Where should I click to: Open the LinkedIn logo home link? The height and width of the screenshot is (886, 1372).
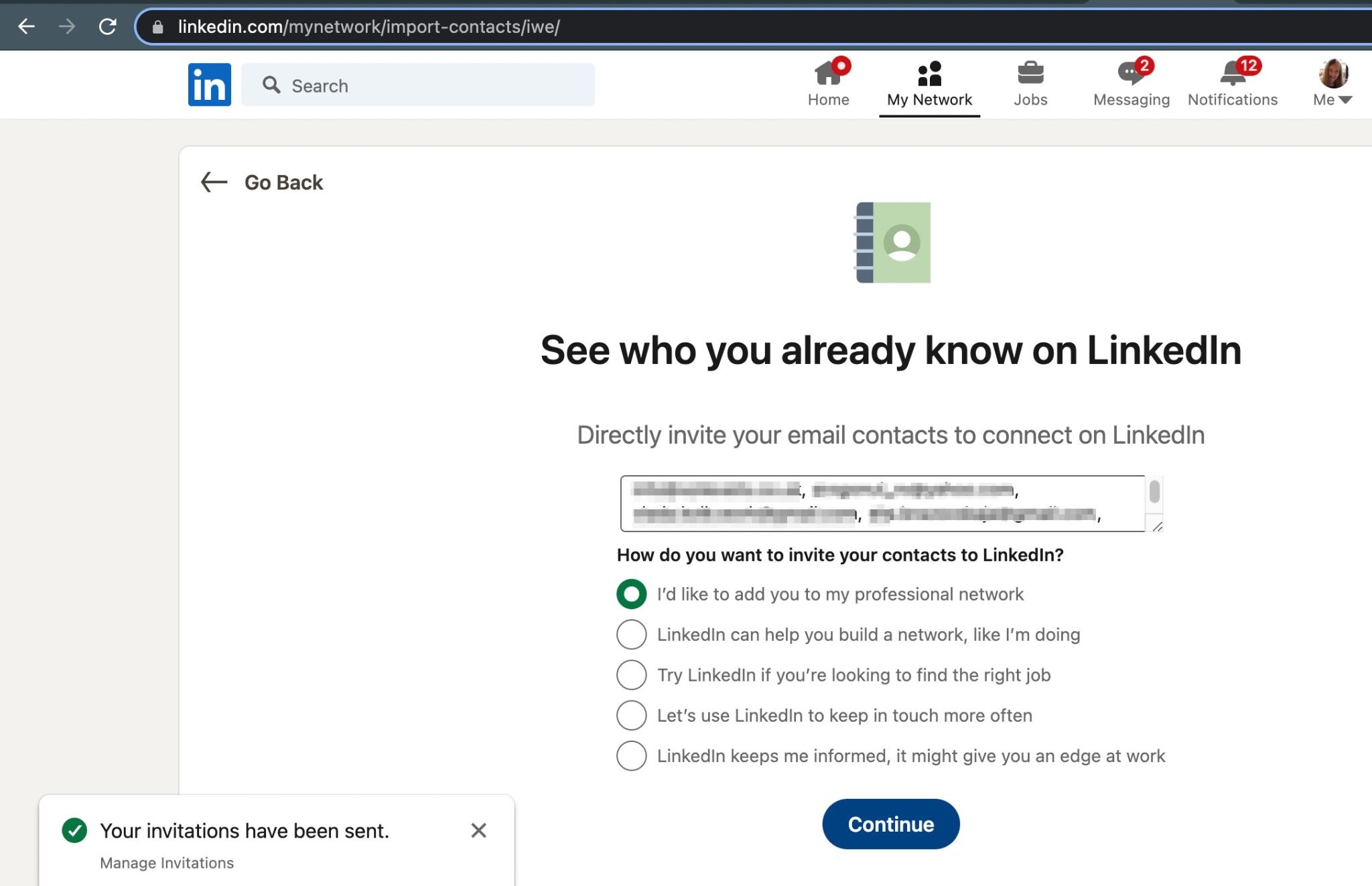point(210,84)
